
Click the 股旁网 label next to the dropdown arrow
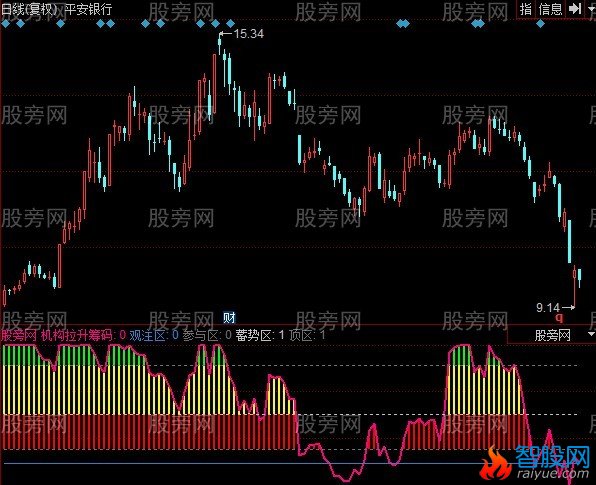tap(553, 335)
